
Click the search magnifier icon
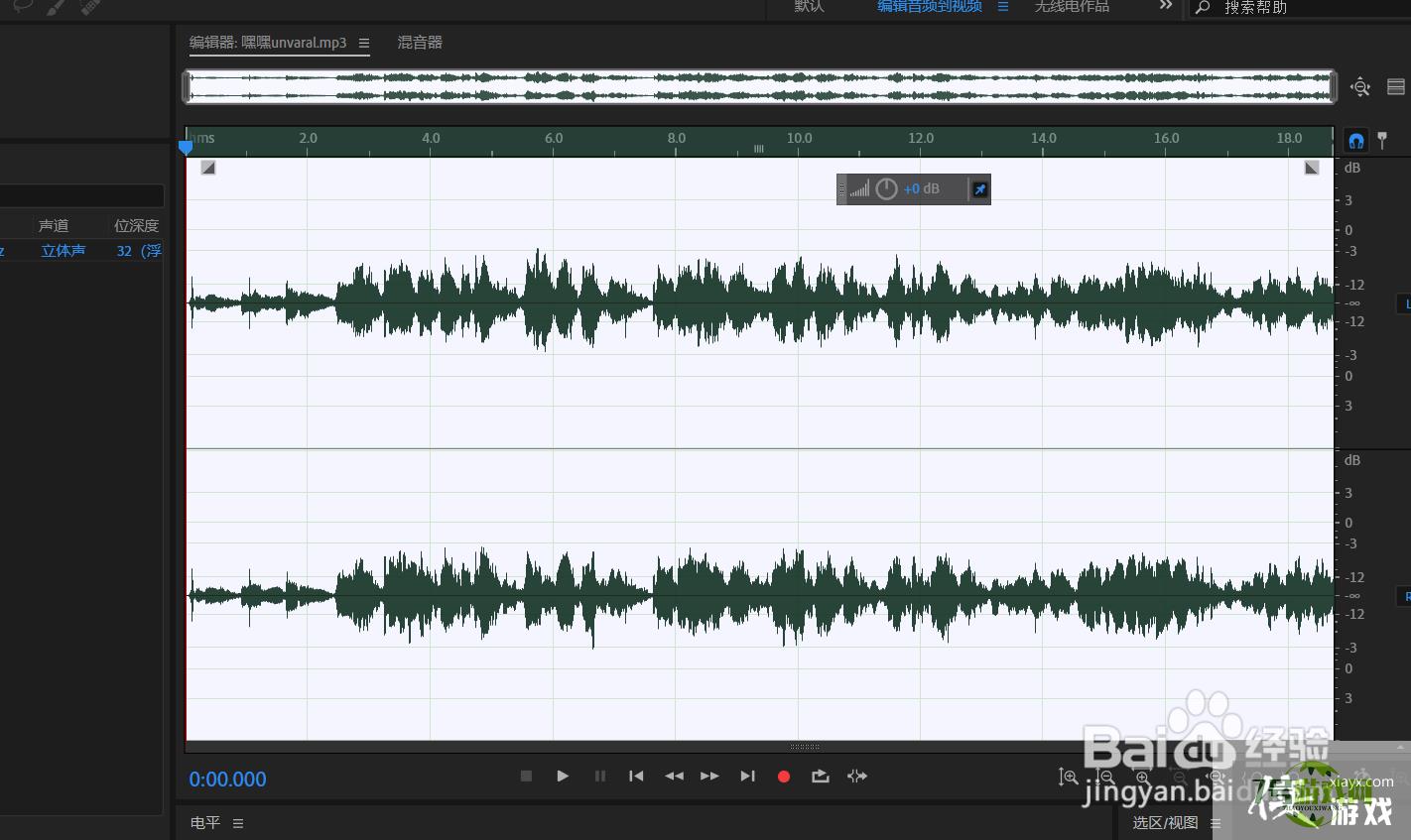pyautogui.click(x=1203, y=7)
